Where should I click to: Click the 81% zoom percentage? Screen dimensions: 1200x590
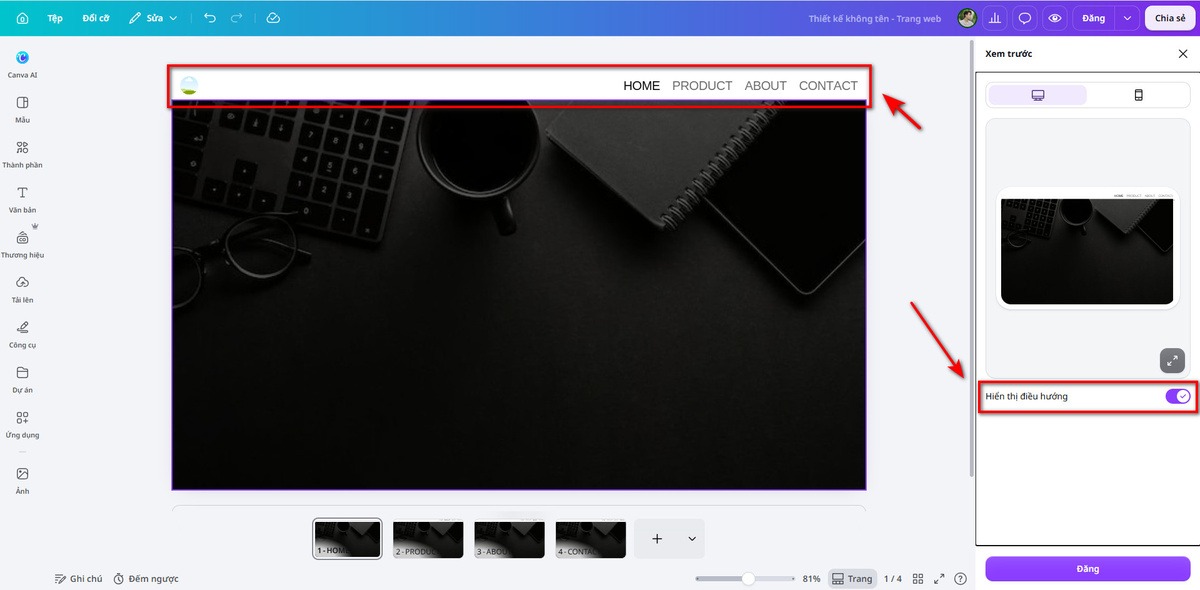tap(811, 579)
